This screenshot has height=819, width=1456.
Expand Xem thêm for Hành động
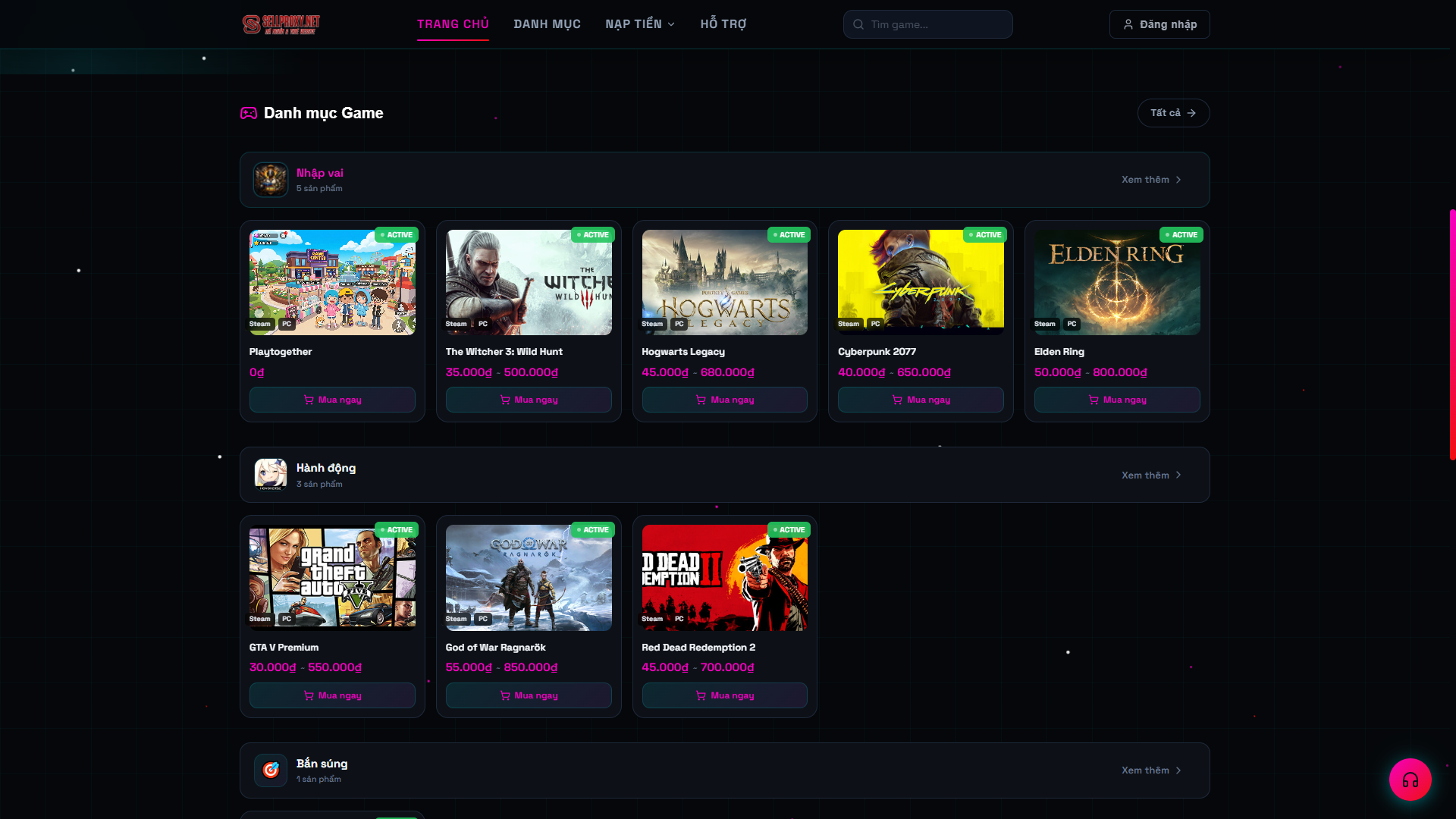point(1152,475)
